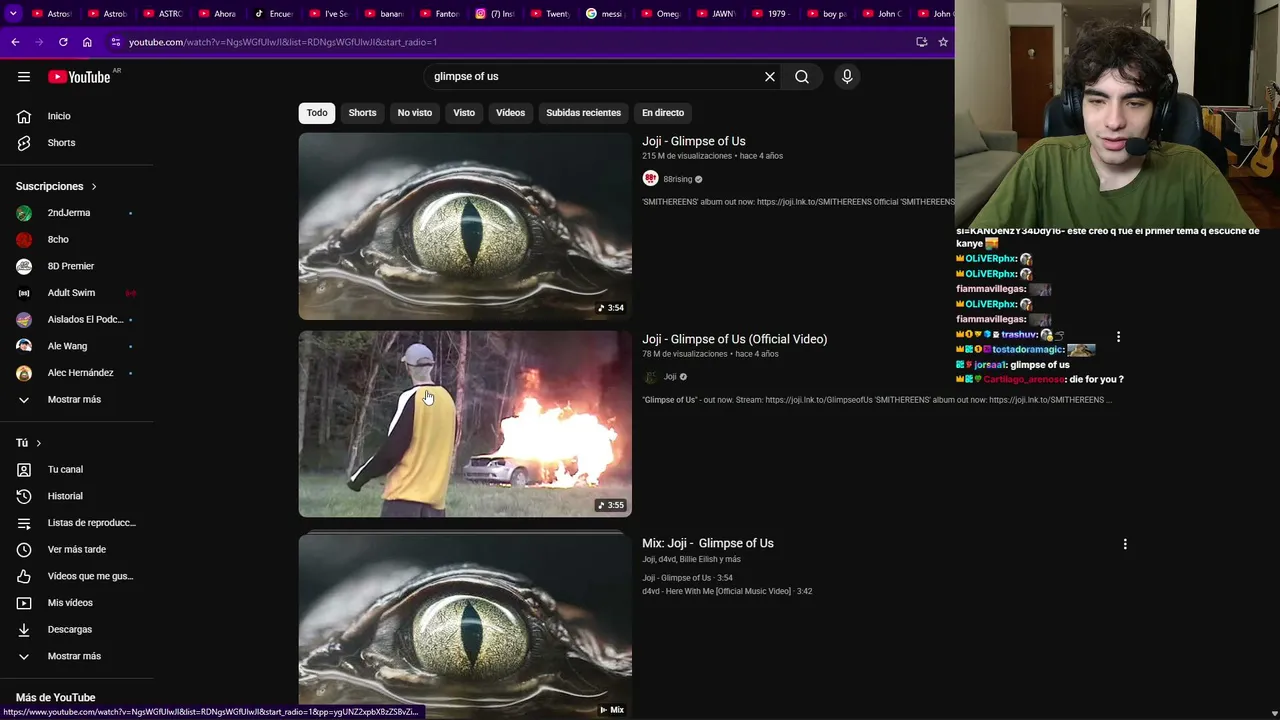The image size is (1280, 720).
Task: Switch to the Google 'messi' tab
Action: point(604,14)
